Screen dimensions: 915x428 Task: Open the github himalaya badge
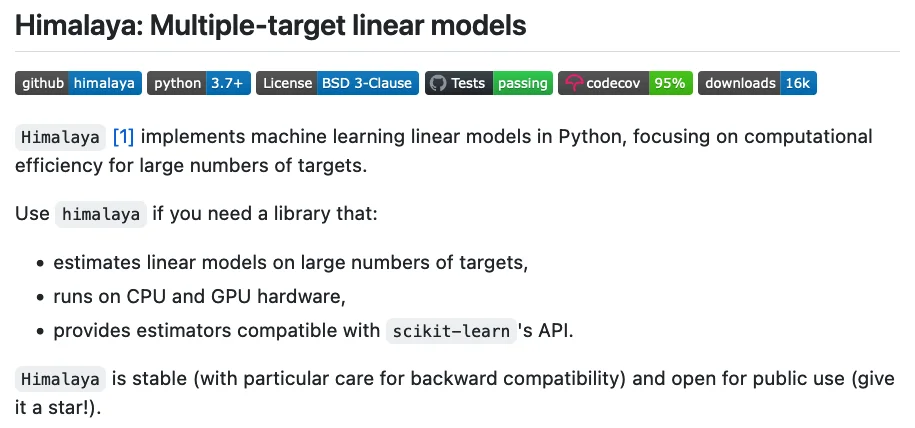pos(77,84)
